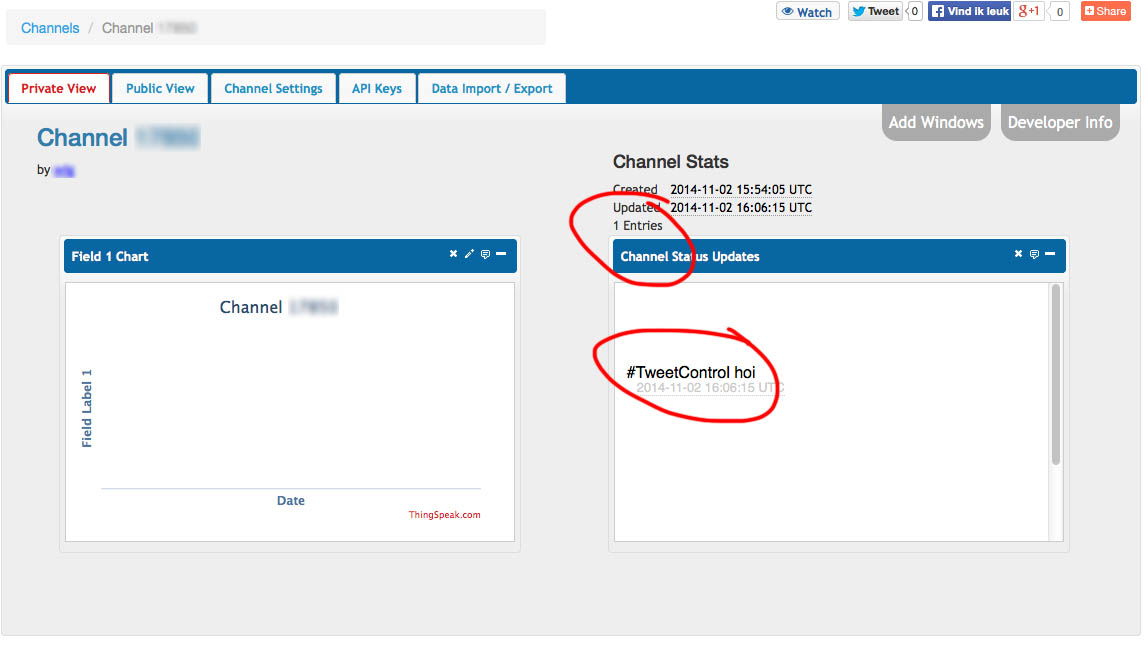The image size is (1148, 648).
Task: Open the blurred author link after 'by'
Action: (64, 171)
